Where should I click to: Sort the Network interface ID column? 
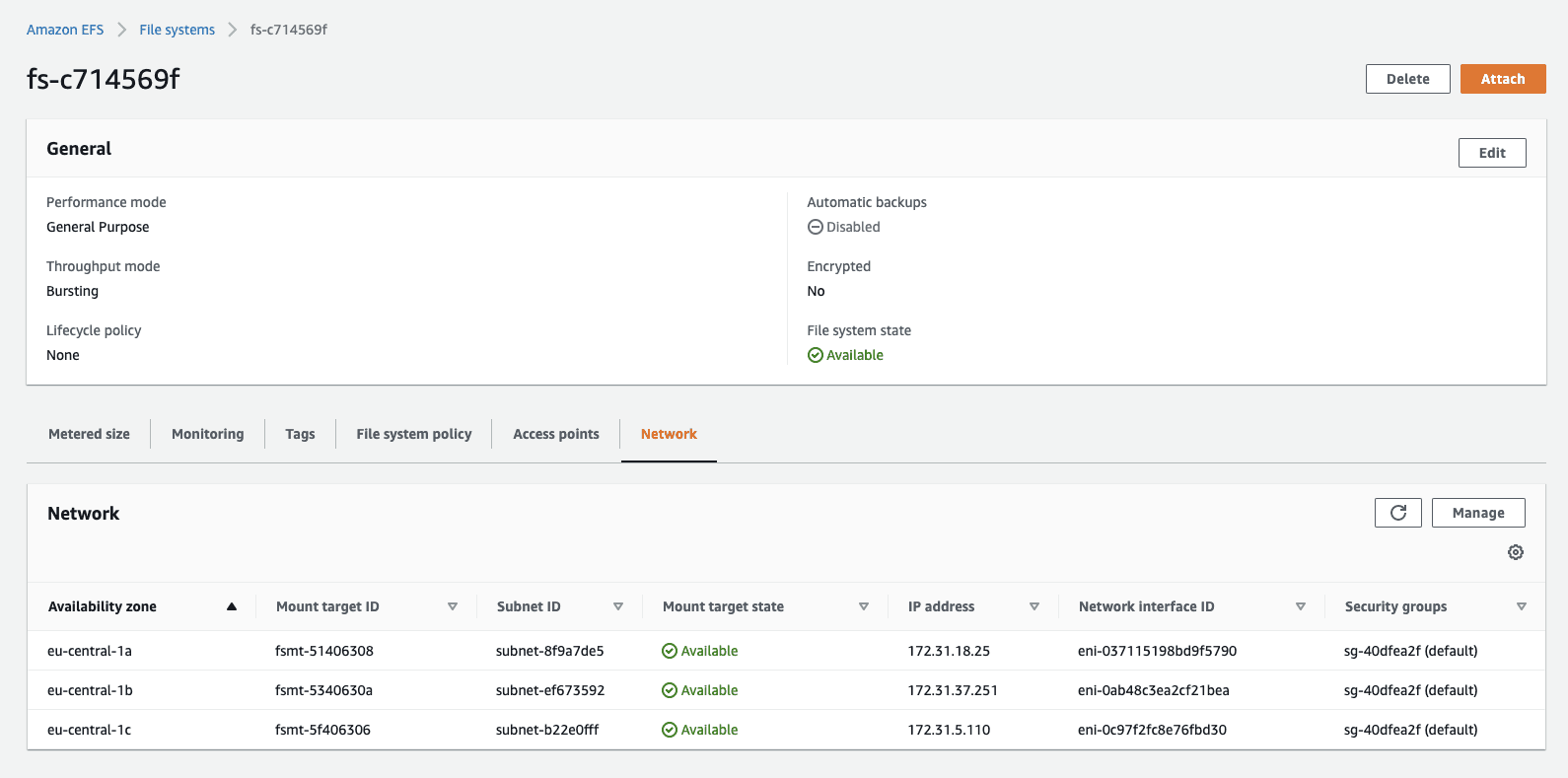click(1301, 606)
